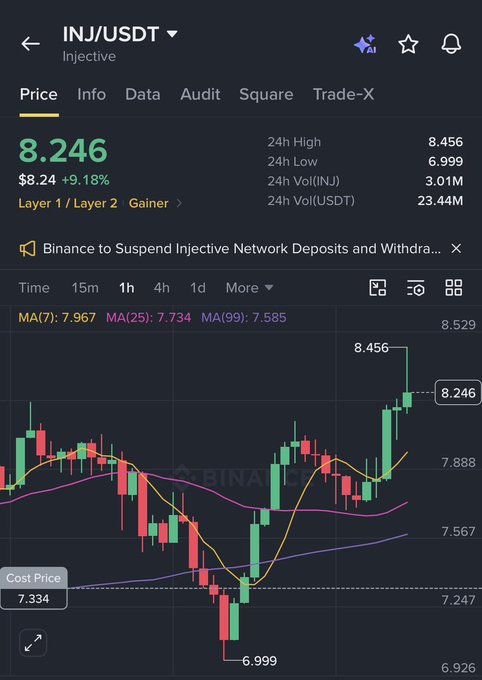482x680 pixels.
Task: Tap the 8.456 high marker on chart
Action: tap(371, 348)
